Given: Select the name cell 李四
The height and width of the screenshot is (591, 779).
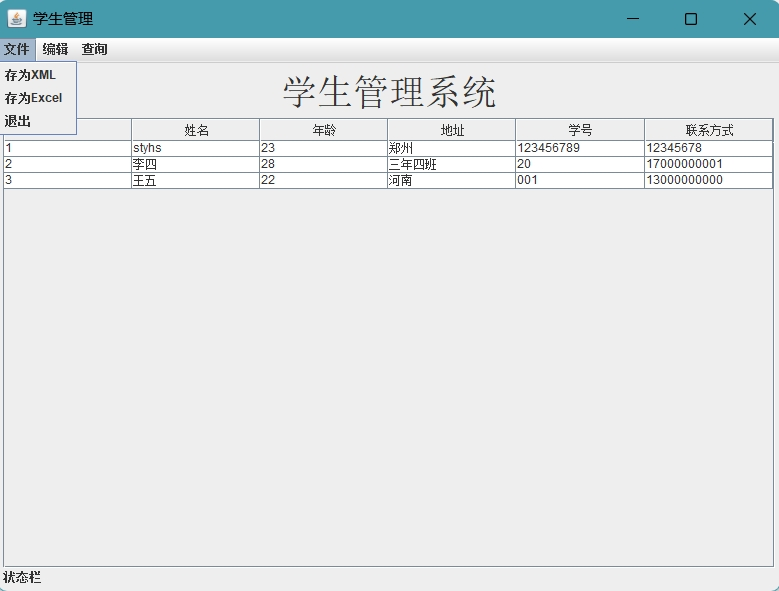Looking at the screenshot, I should [196, 164].
